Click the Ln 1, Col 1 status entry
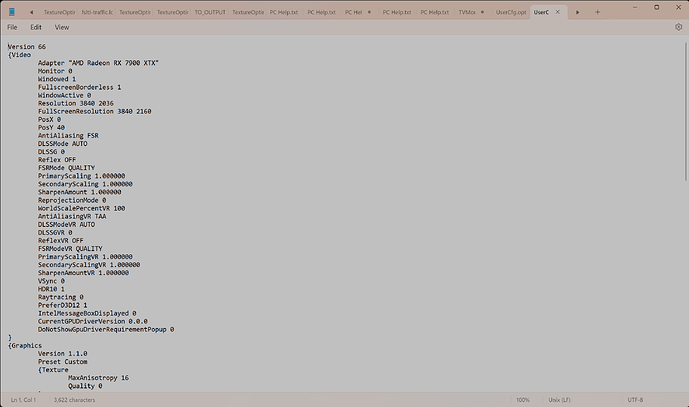 (23, 400)
